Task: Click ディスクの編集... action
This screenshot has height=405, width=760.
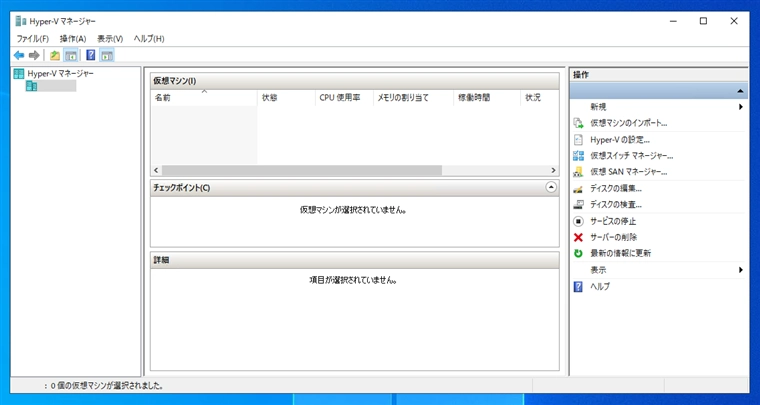Action: [x=616, y=188]
